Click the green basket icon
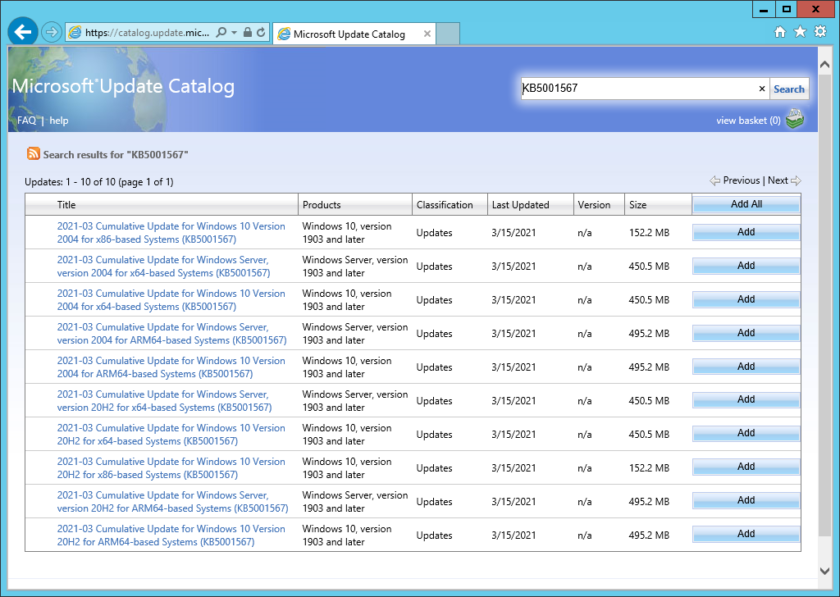This screenshot has width=840, height=597. 795,119
